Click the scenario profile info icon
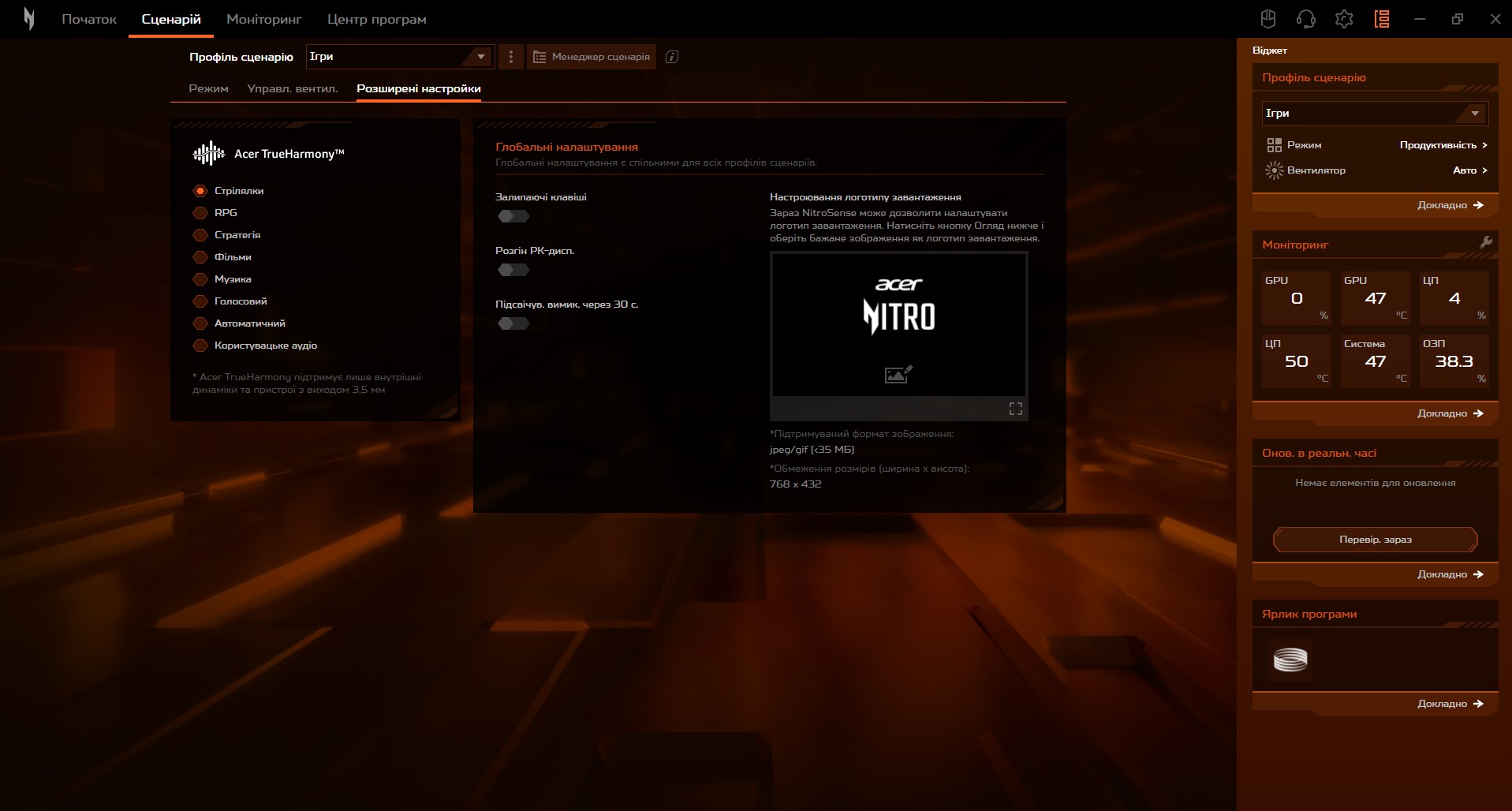This screenshot has width=1512, height=811. click(x=672, y=57)
